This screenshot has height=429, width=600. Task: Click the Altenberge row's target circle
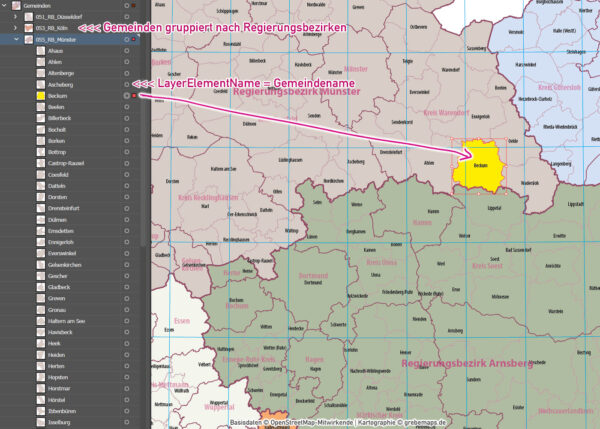point(127,73)
